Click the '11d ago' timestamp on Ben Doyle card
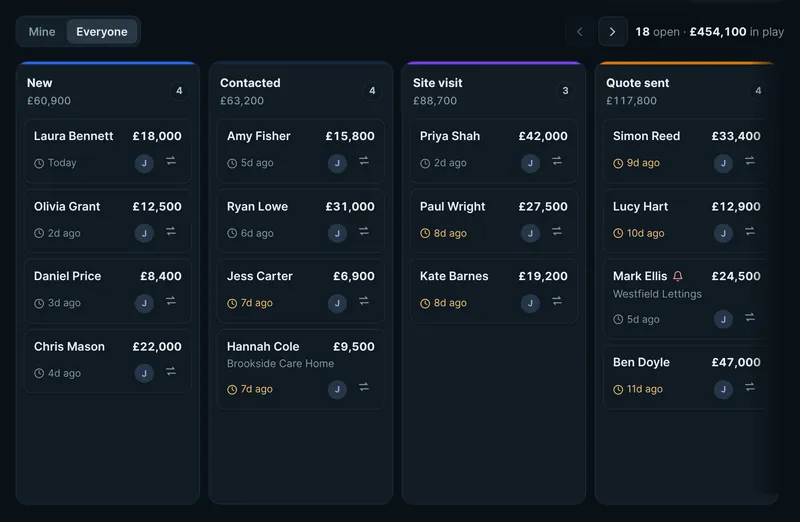This screenshot has height=522, width=800. coord(638,389)
